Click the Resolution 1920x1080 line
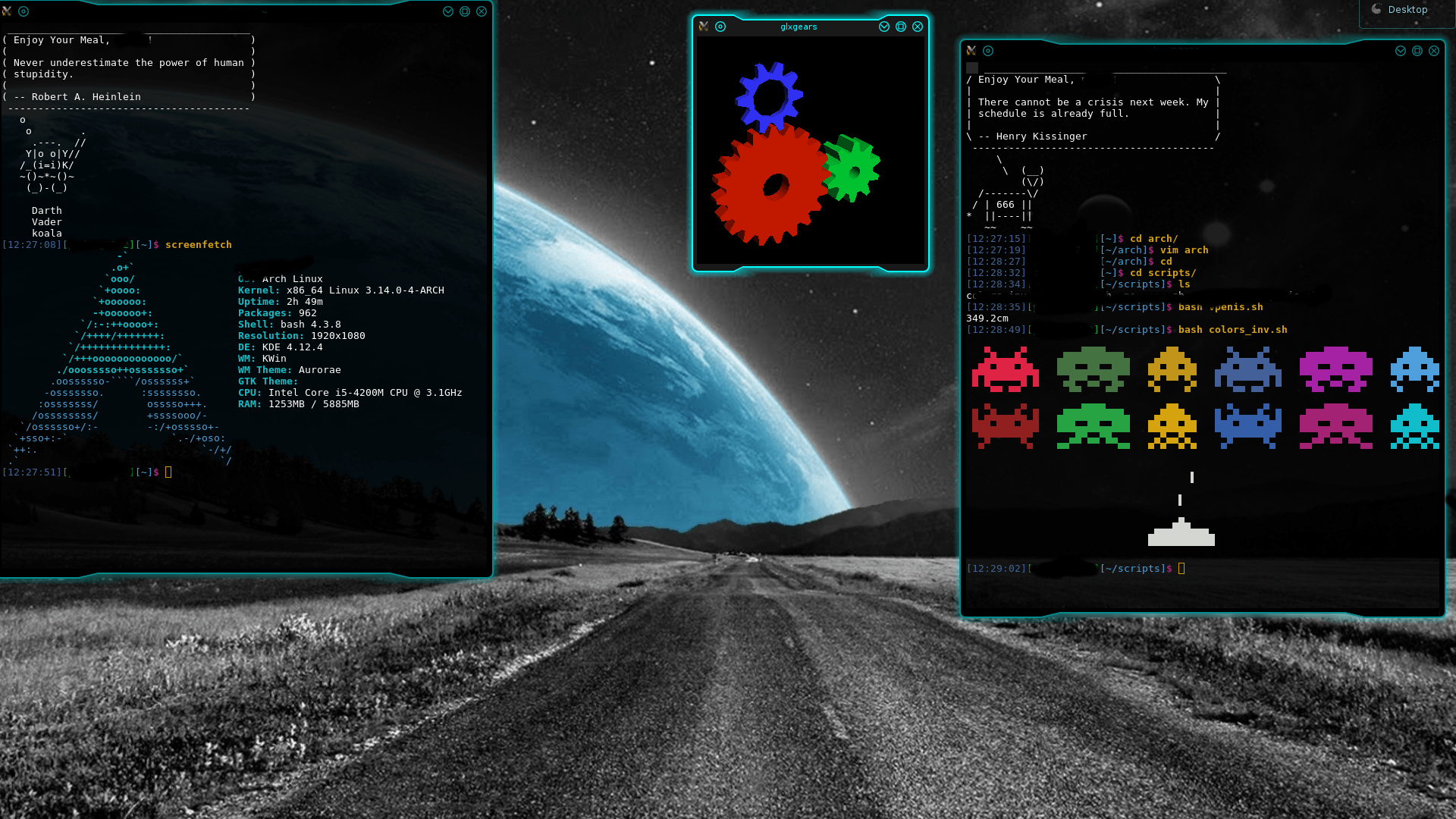Image resolution: width=1456 pixels, height=819 pixels. (x=302, y=336)
